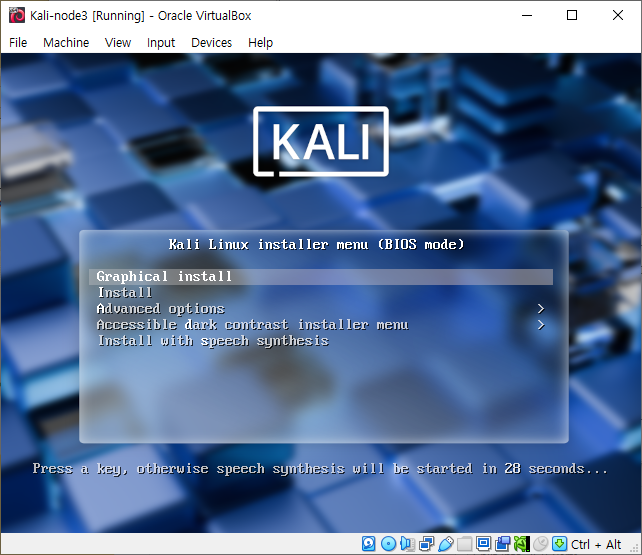Click the mouse integration status icon
This screenshot has height=555, width=642.
click(x=540, y=544)
